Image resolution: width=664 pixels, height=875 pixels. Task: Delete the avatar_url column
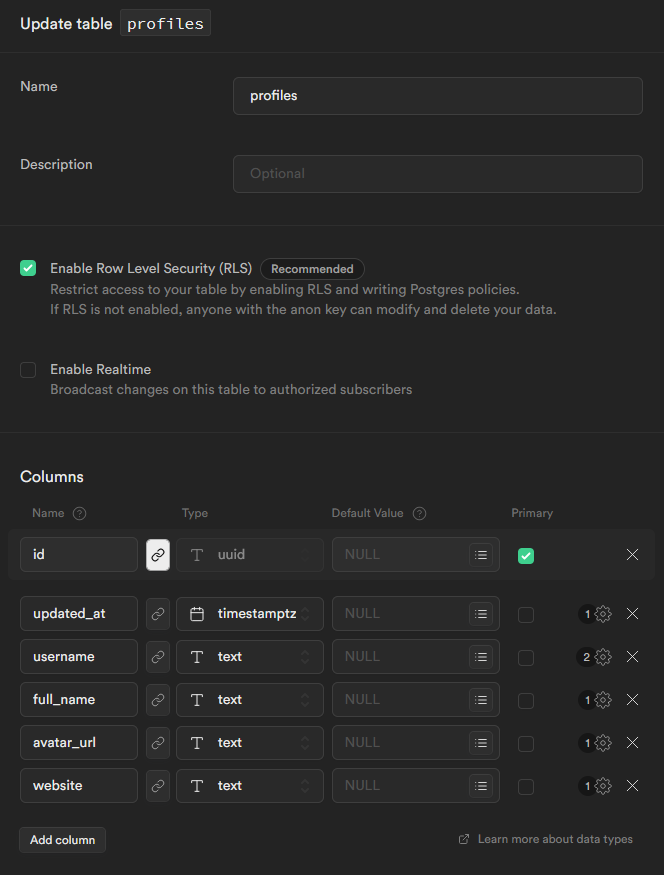point(632,743)
